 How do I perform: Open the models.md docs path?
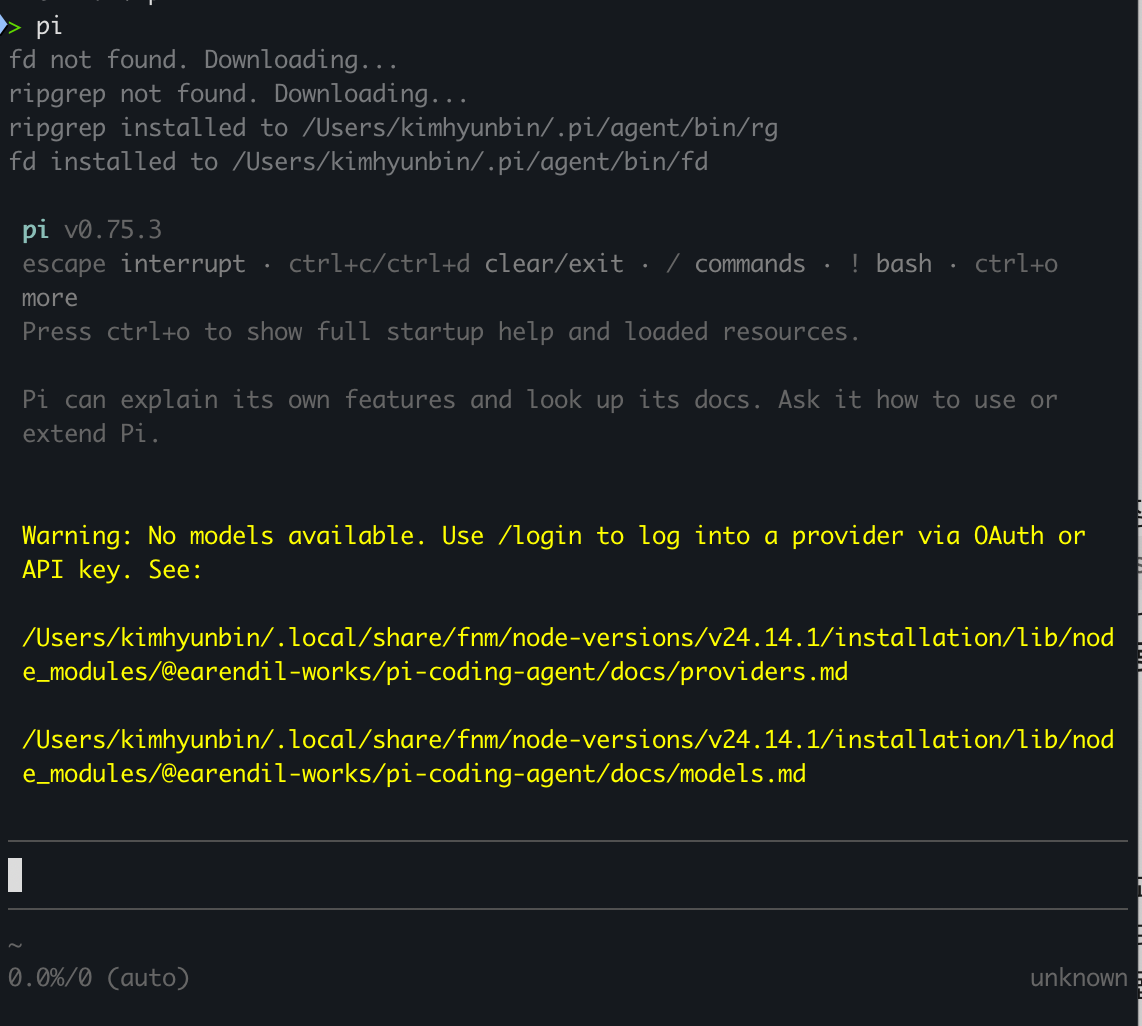tap(568, 756)
